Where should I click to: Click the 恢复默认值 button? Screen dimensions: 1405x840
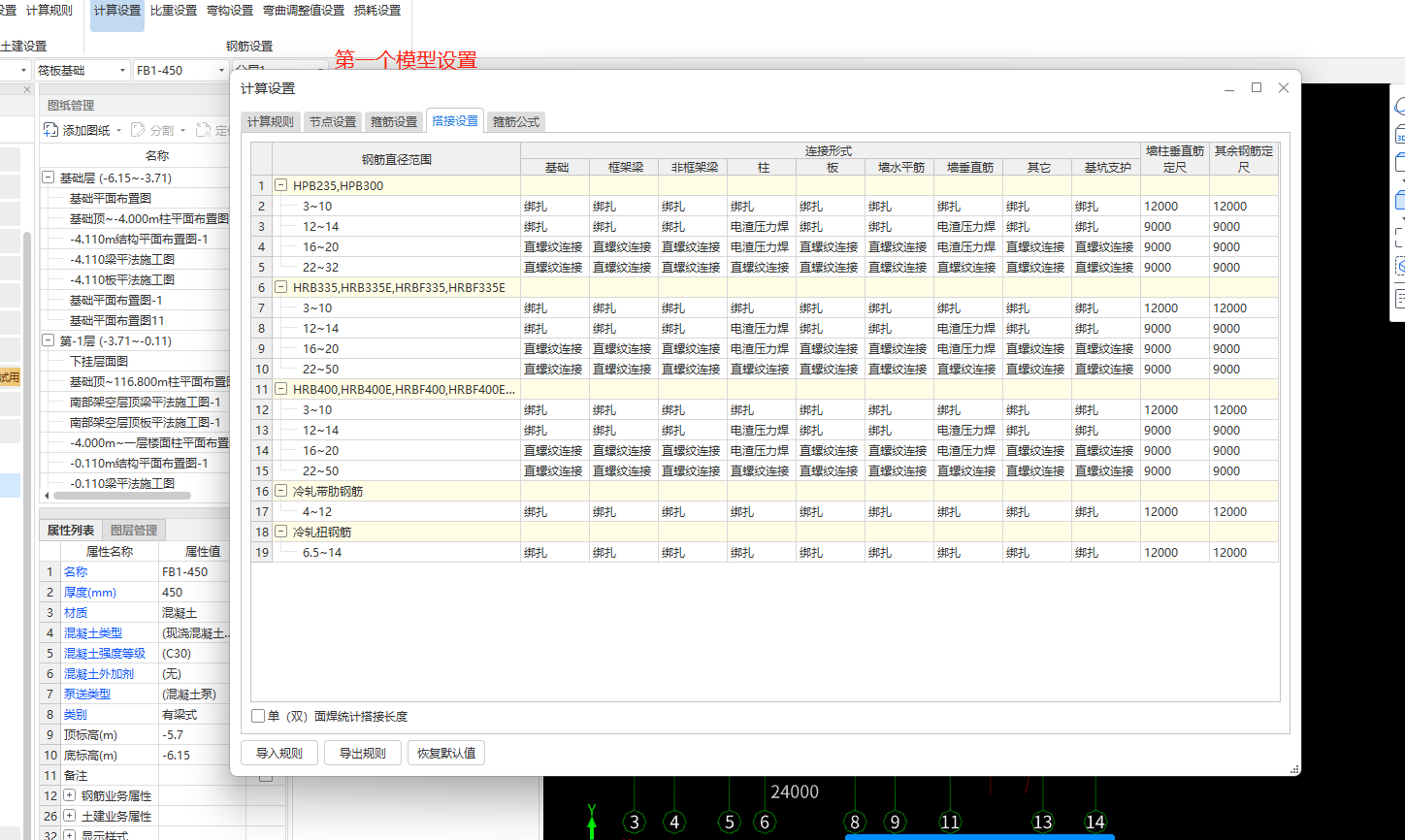446,753
